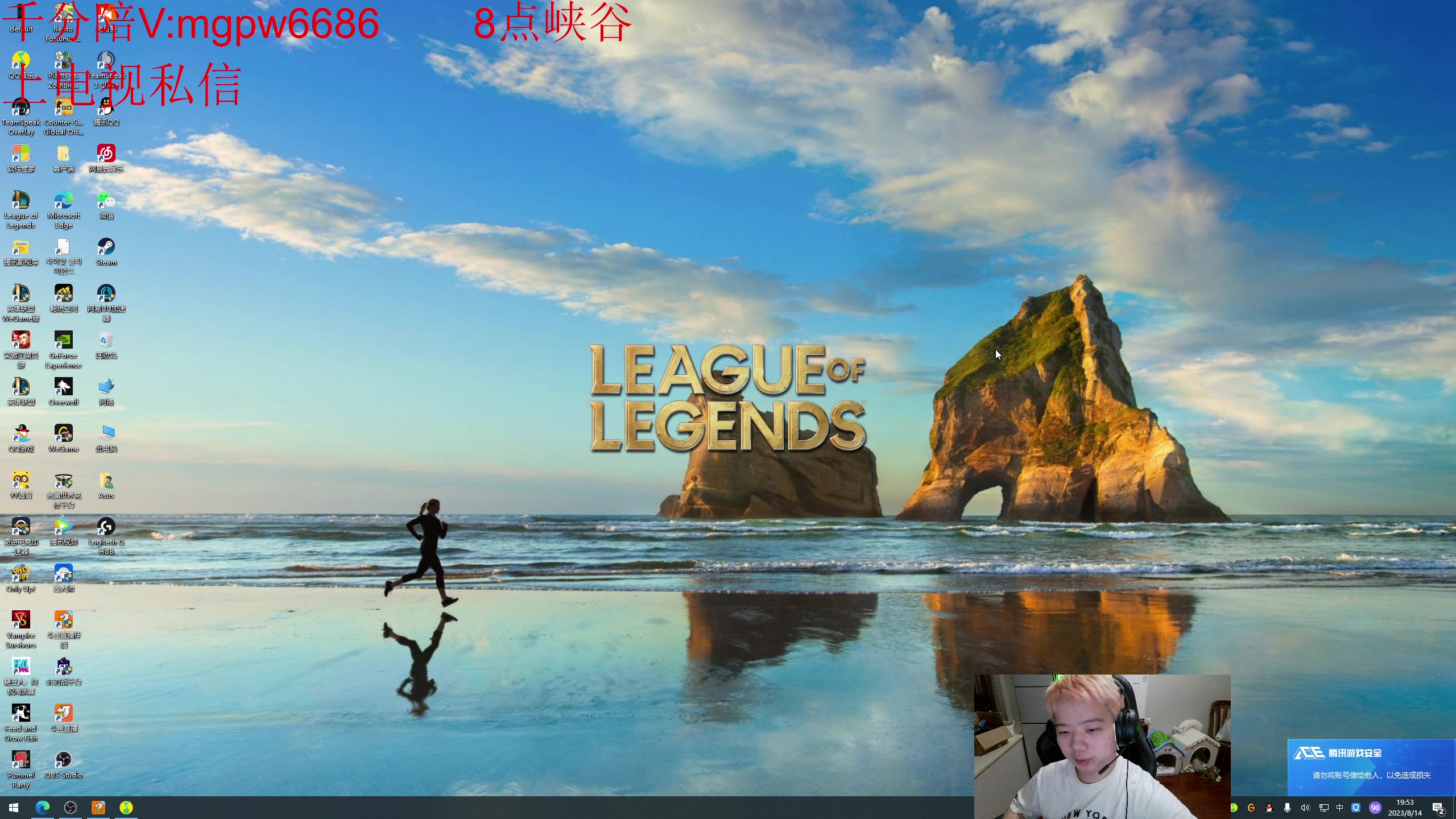Open League of Legends desktop icon
This screenshot has width=1456, height=819.
tap(21, 201)
